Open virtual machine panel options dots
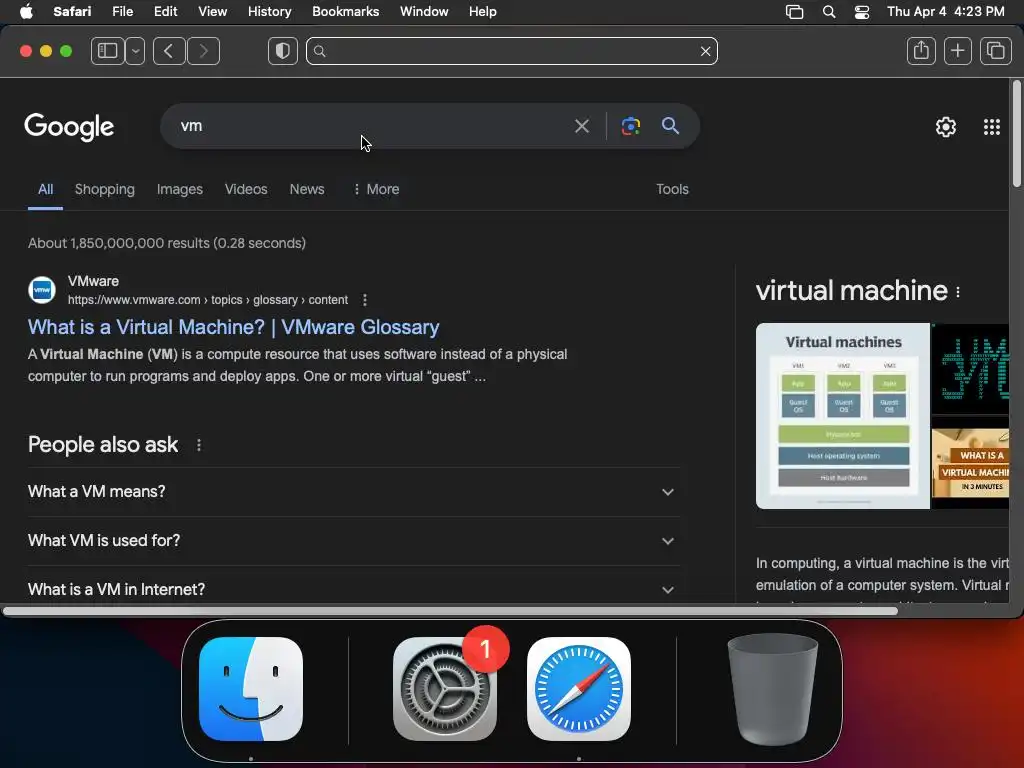 [x=958, y=293]
